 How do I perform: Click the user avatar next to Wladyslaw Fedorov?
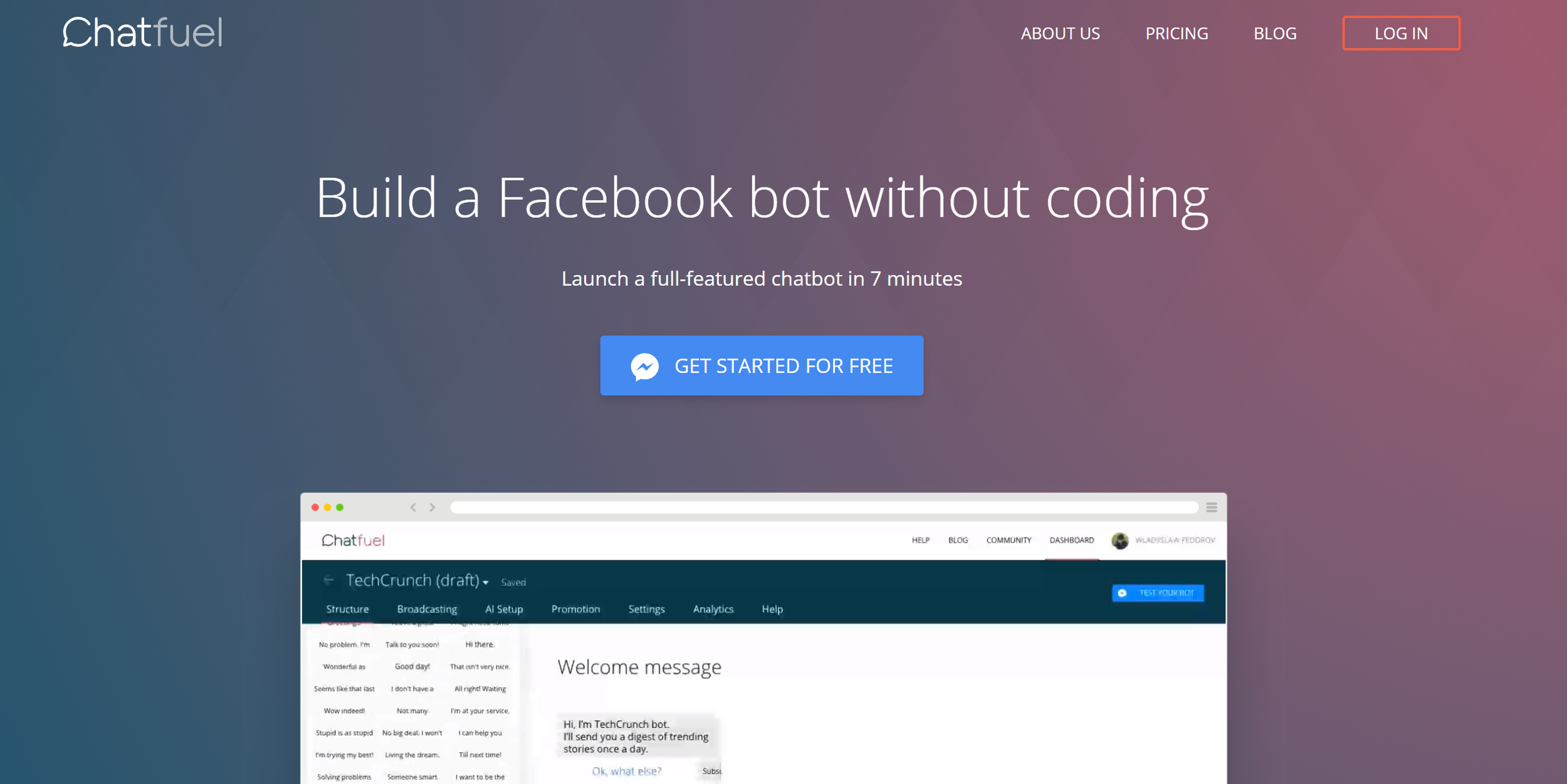(x=1119, y=540)
